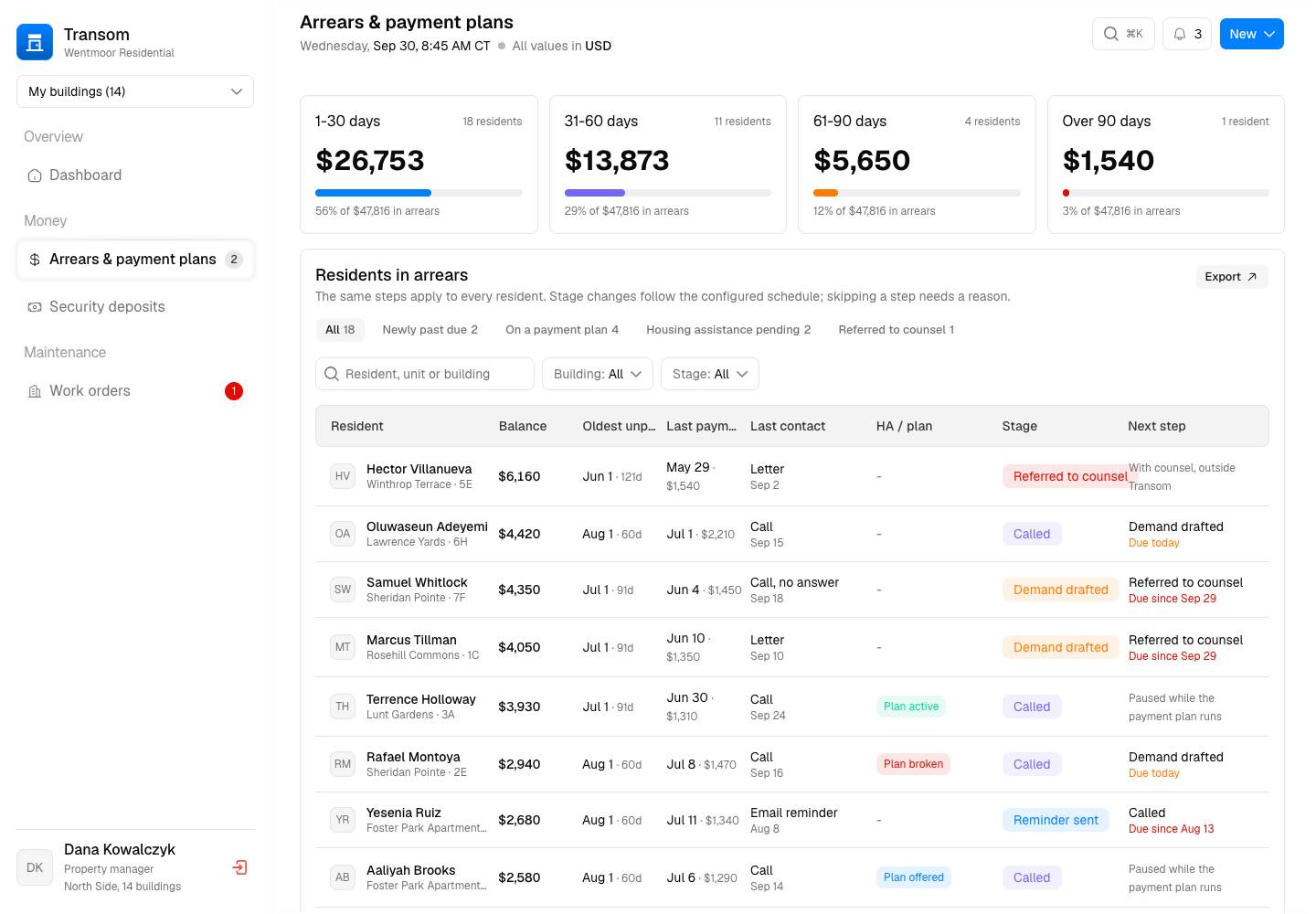The image size is (1316, 914).
Task: Click the MT avatar for Marcus Tillman
Action: coord(343,647)
